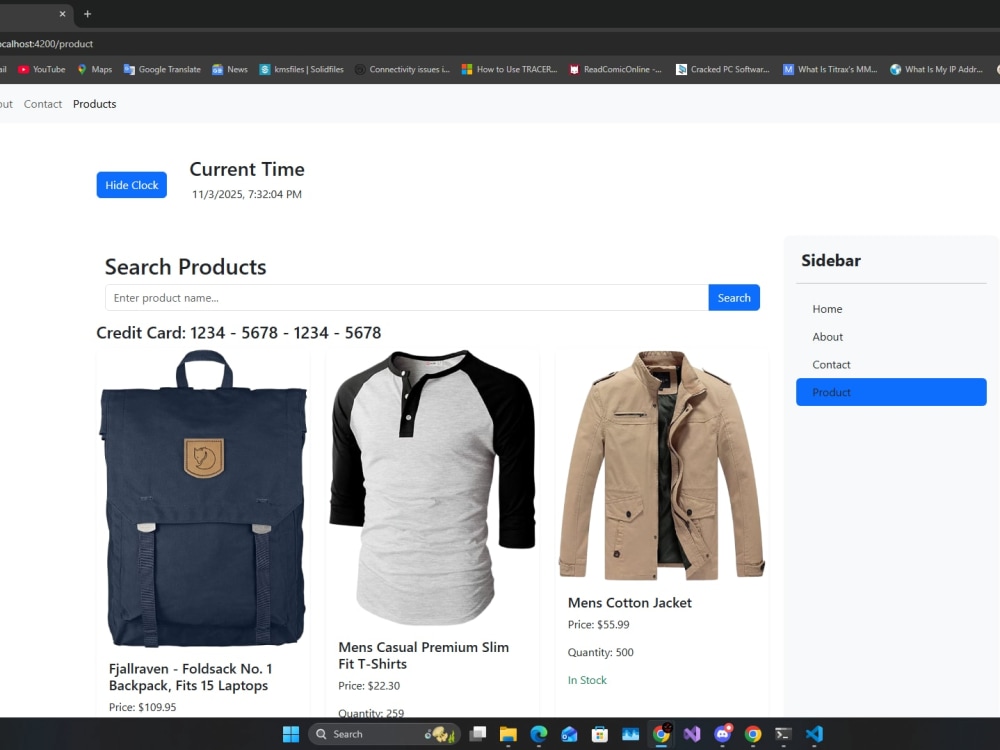Click the Price: $109.95 text
The height and width of the screenshot is (750, 1000).
(x=142, y=707)
